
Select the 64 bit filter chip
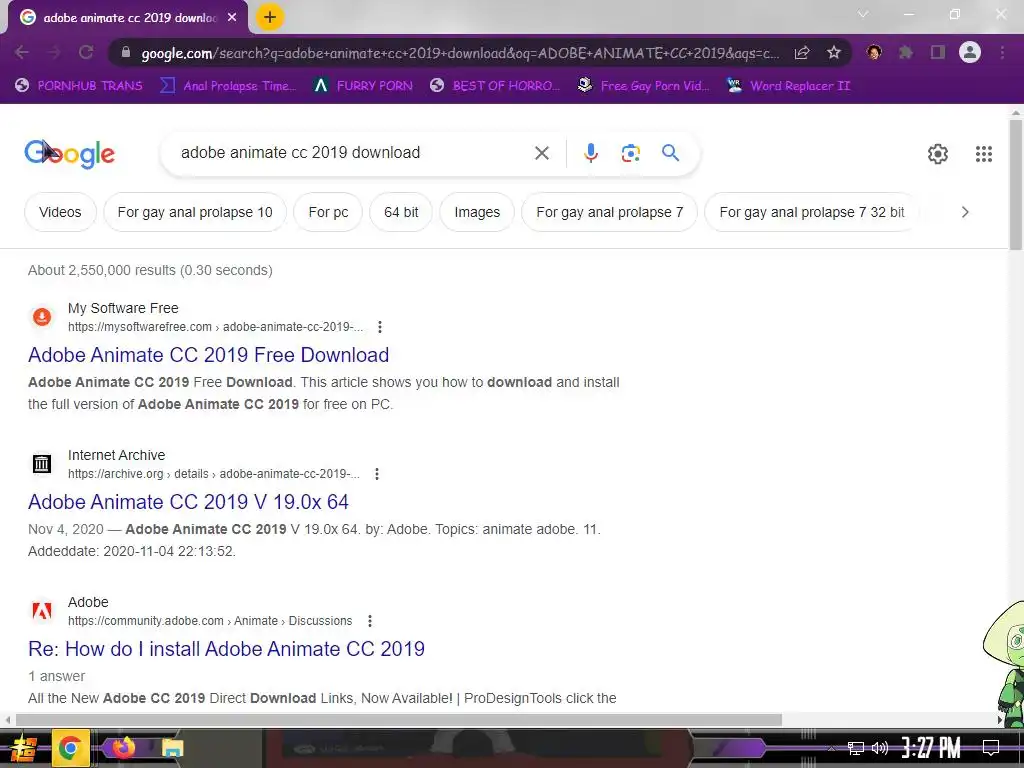(401, 212)
